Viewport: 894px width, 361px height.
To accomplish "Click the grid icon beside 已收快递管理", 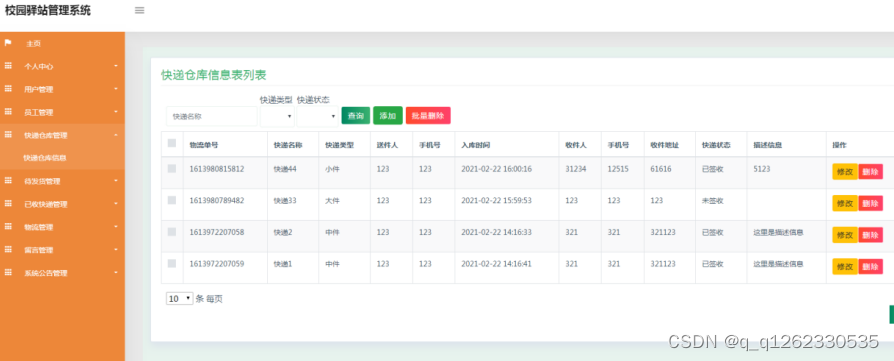I will coord(8,204).
